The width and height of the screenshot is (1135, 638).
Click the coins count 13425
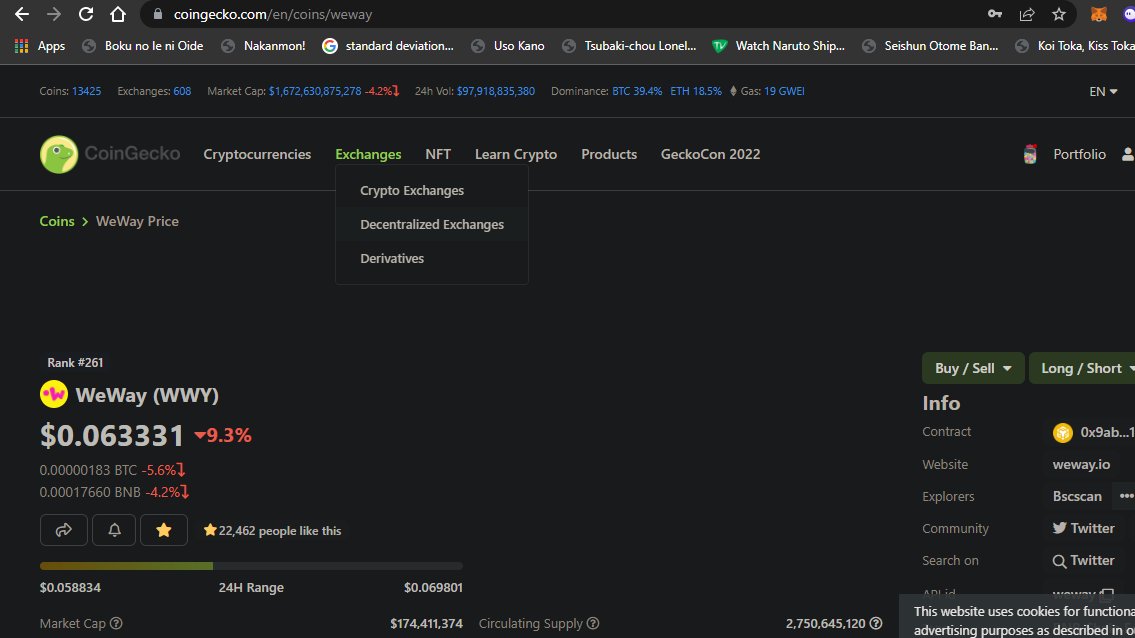[86, 91]
